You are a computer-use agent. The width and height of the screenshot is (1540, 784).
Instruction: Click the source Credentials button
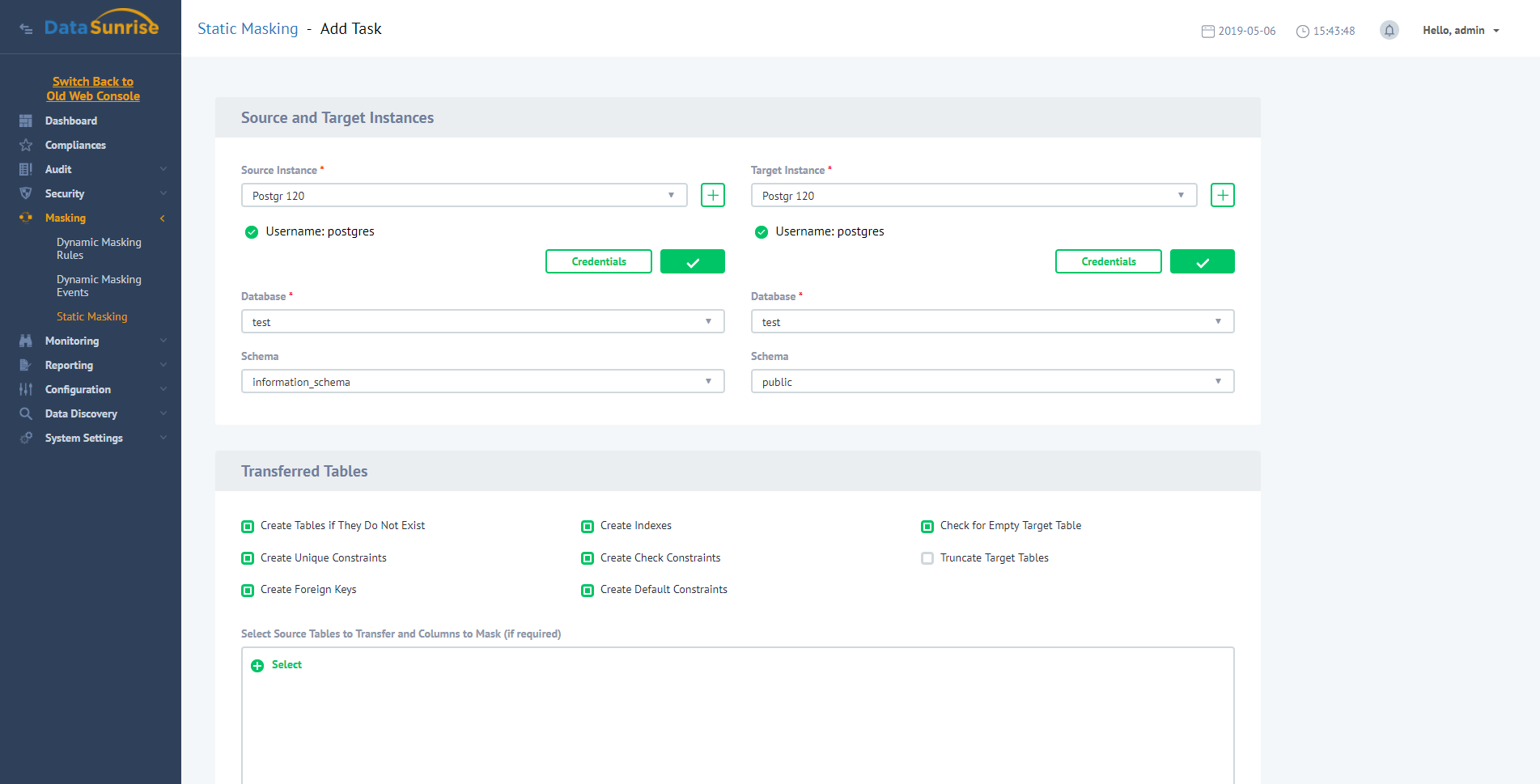(598, 261)
